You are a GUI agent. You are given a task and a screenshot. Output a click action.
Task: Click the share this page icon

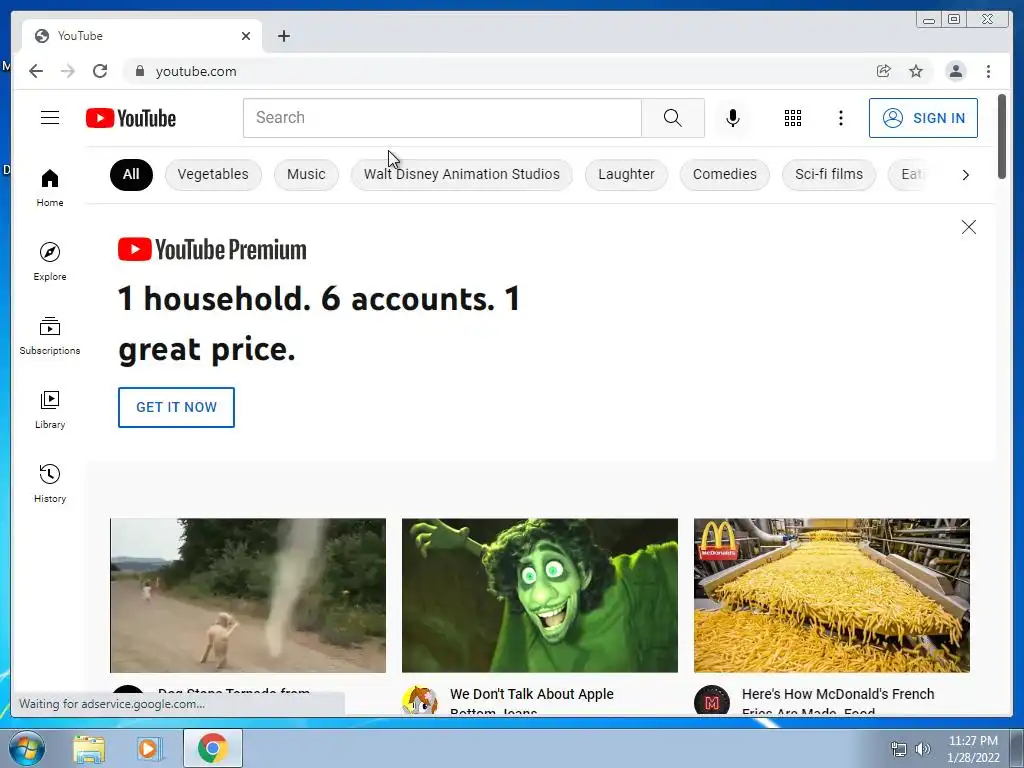pyautogui.click(x=883, y=71)
